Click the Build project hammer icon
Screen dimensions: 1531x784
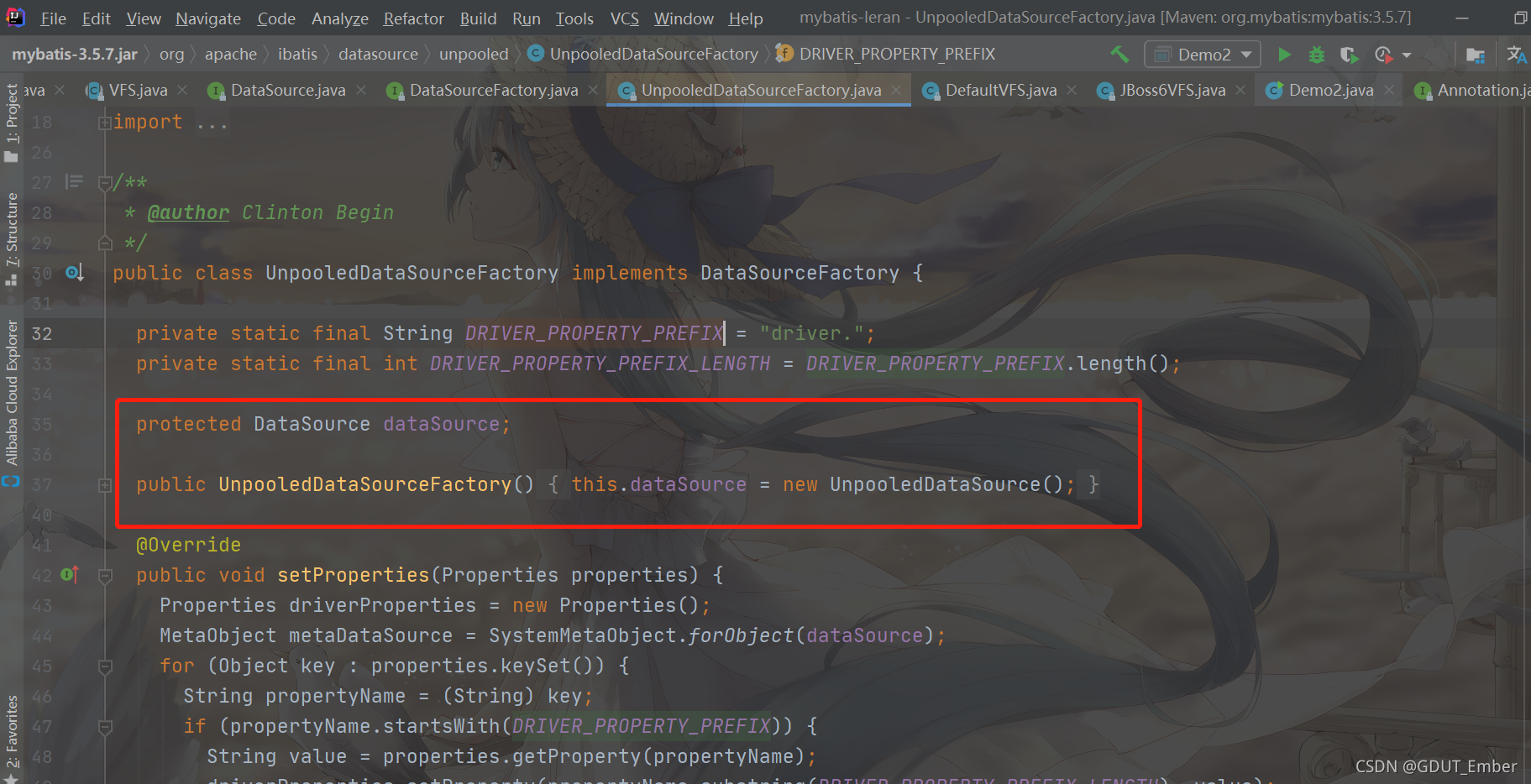[x=1119, y=55]
